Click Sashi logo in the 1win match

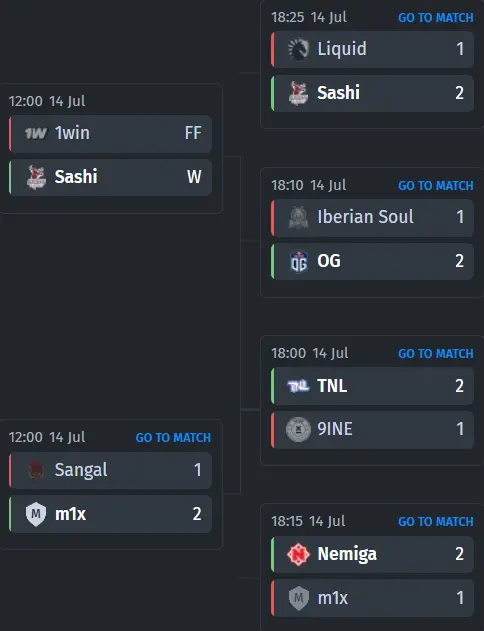[x=36, y=177]
